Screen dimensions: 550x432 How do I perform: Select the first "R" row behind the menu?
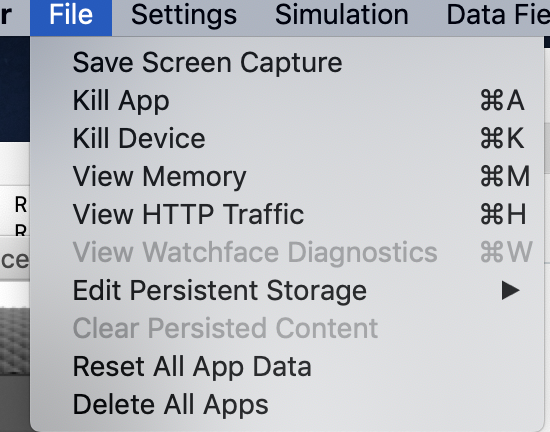point(21,205)
